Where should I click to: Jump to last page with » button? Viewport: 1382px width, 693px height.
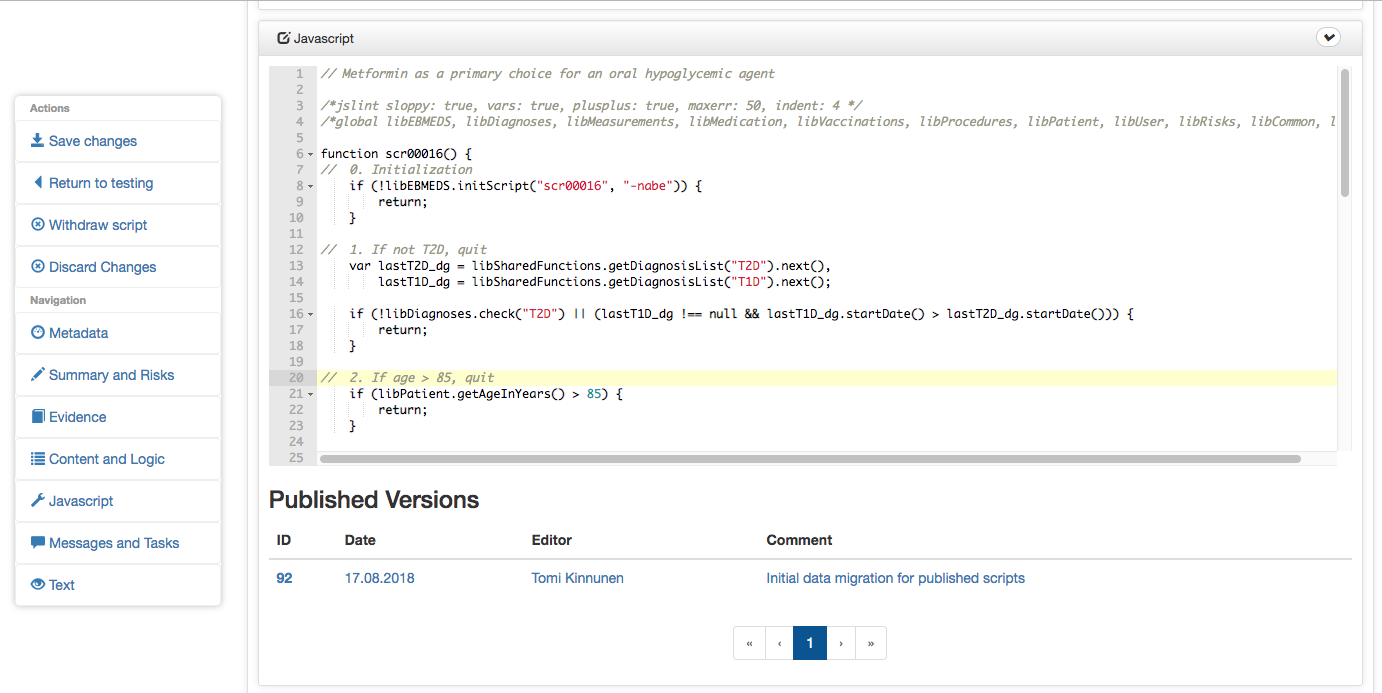(x=871, y=643)
